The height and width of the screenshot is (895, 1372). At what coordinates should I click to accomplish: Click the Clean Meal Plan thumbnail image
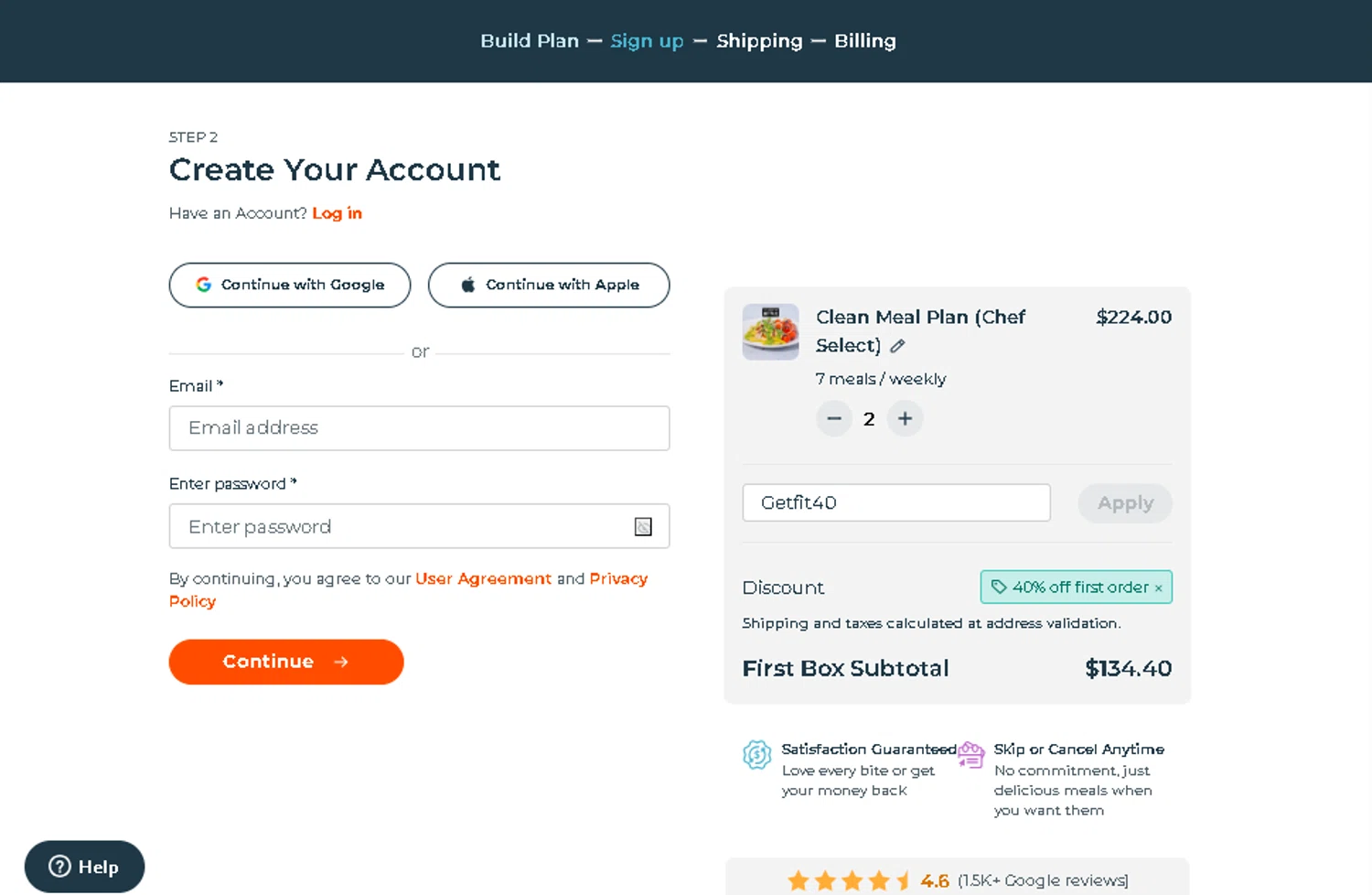770,331
